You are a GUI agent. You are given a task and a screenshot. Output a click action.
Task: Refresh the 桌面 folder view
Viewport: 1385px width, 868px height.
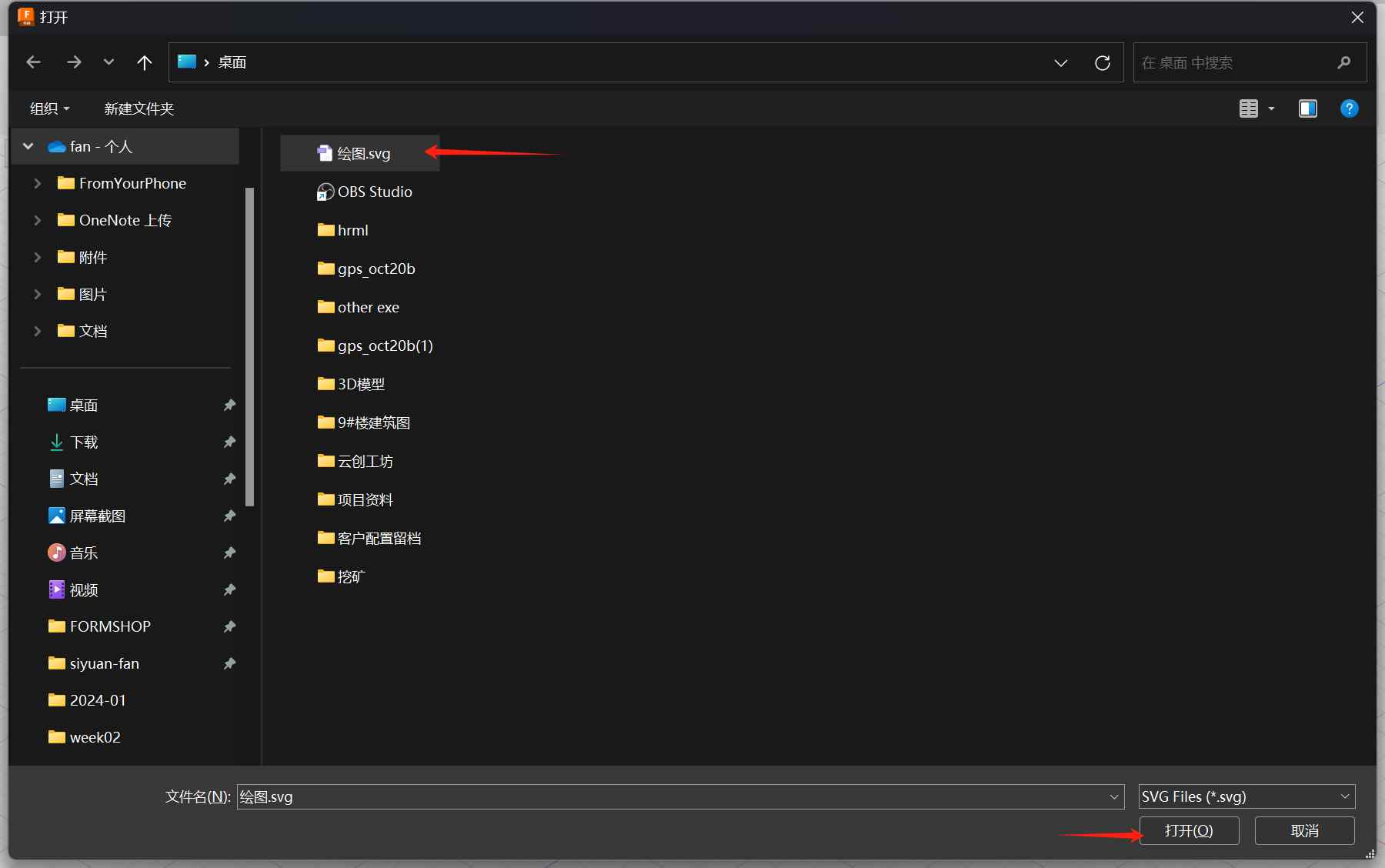click(1103, 62)
